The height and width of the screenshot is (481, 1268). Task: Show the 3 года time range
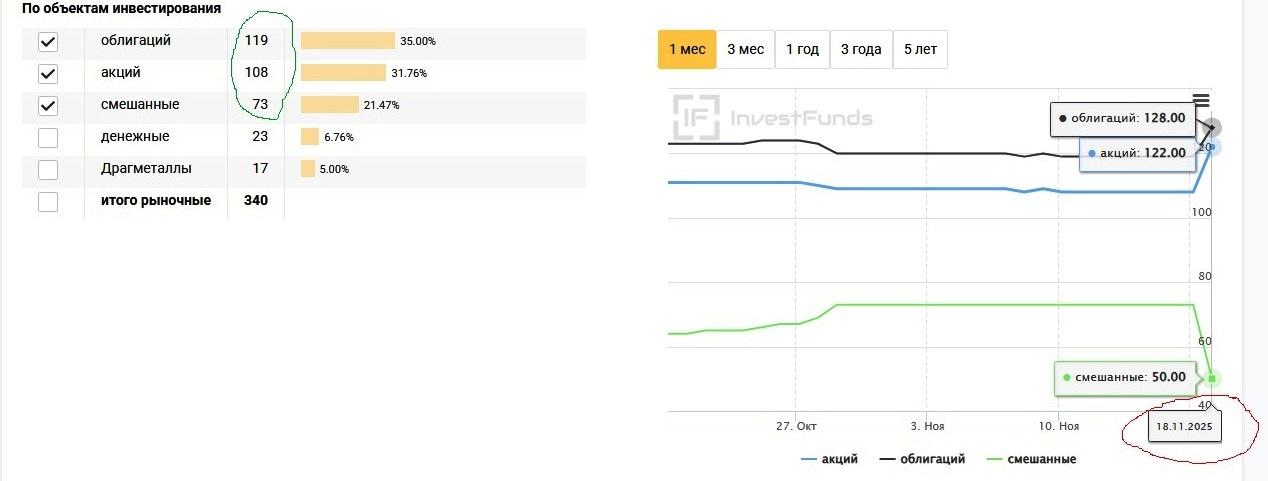click(x=861, y=50)
